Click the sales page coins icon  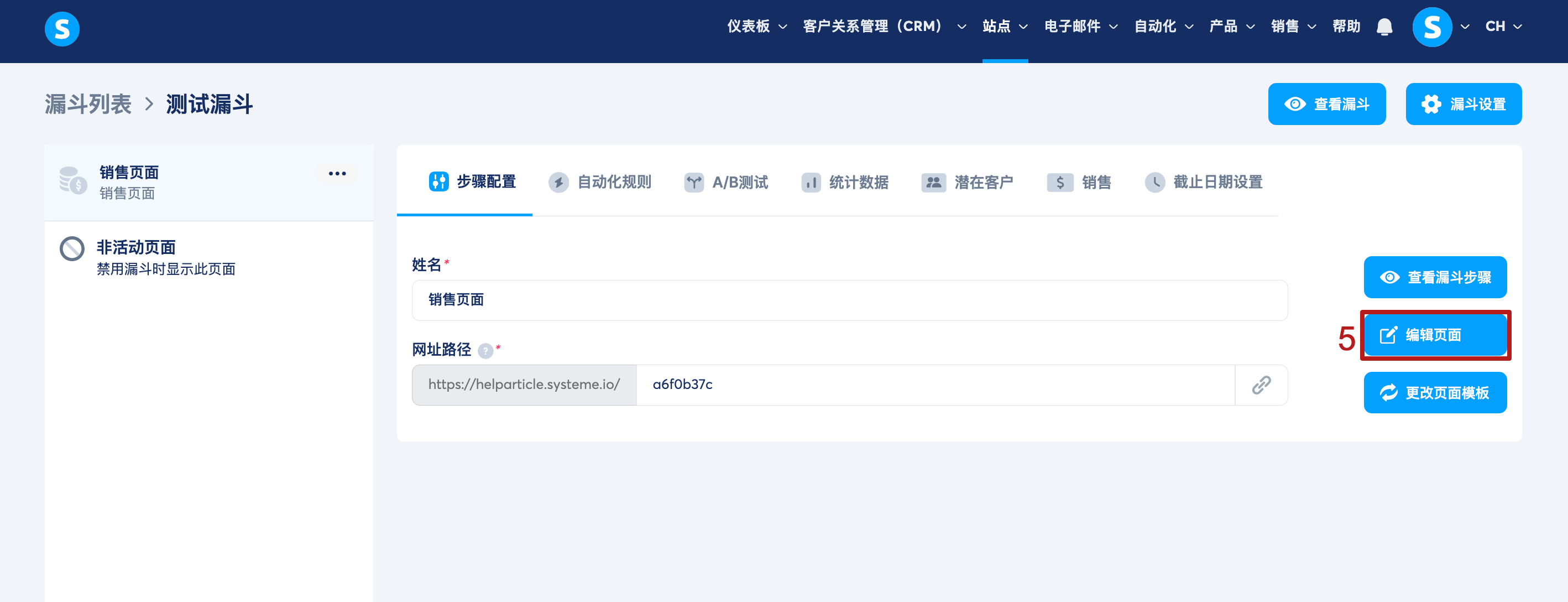[73, 180]
